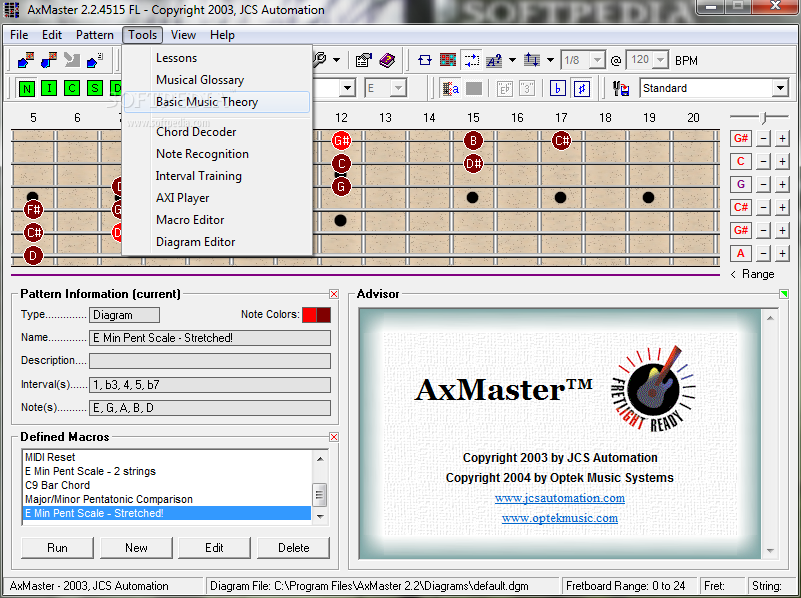Open the up-down arrows dropdown arrow
This screenshot has height=598, width=801.
pos(550,60)
